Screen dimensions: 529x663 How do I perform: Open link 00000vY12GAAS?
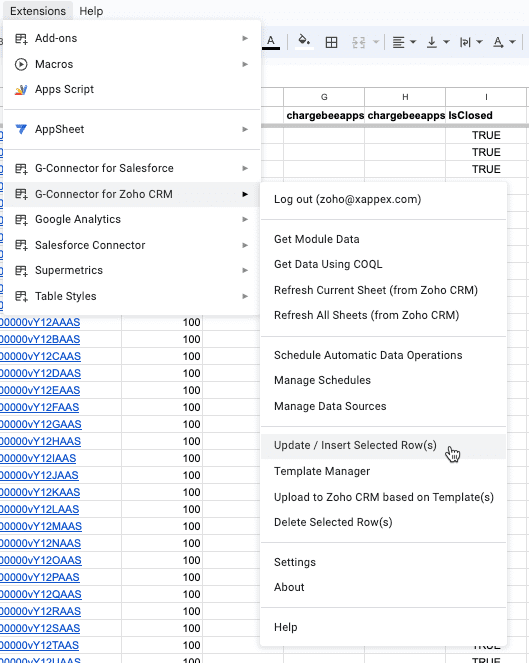point(41,425)
